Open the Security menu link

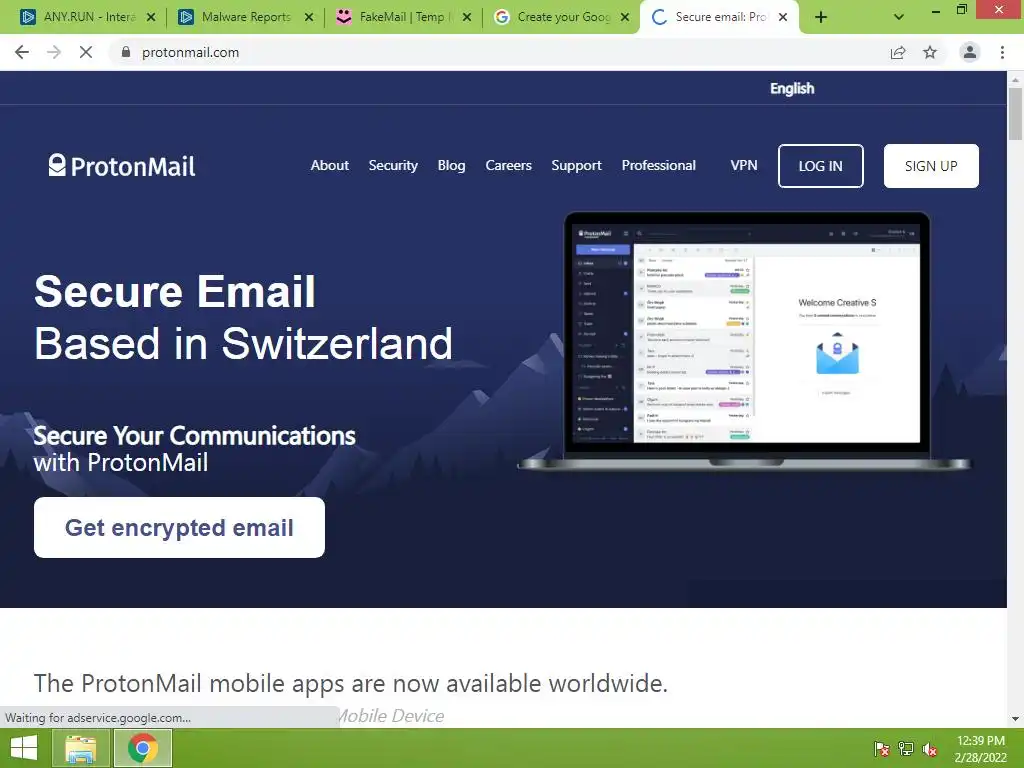pyautogui.click(x=393, y=165)
